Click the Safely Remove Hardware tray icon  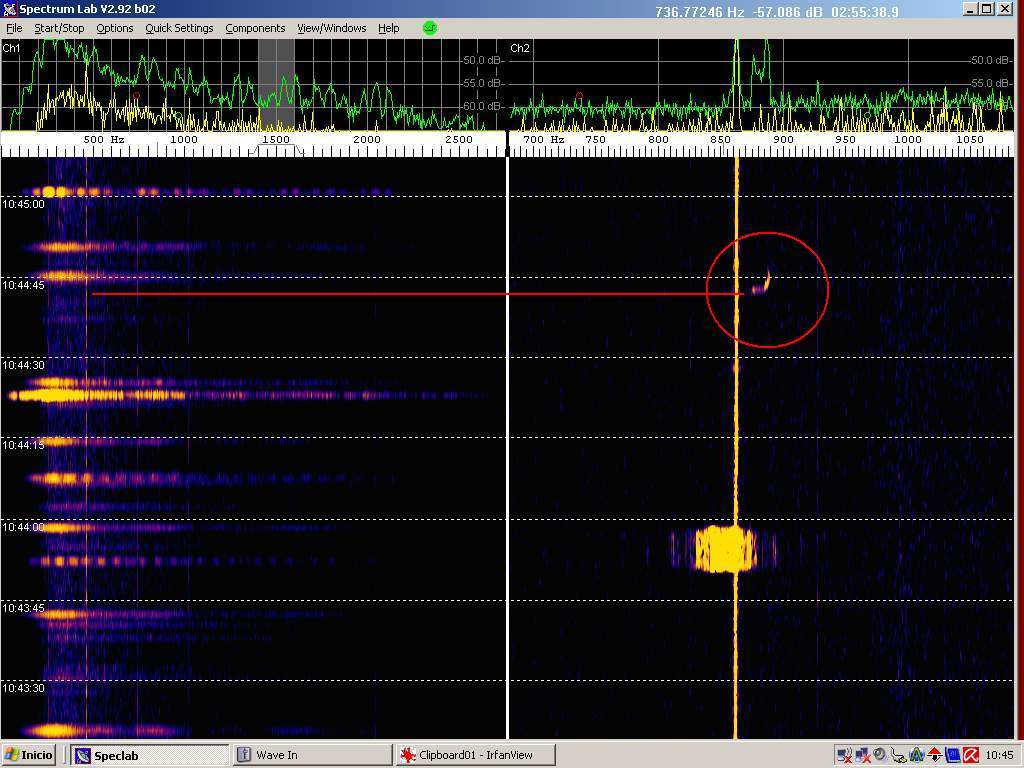pyautogui.click(x=898, y=755)
